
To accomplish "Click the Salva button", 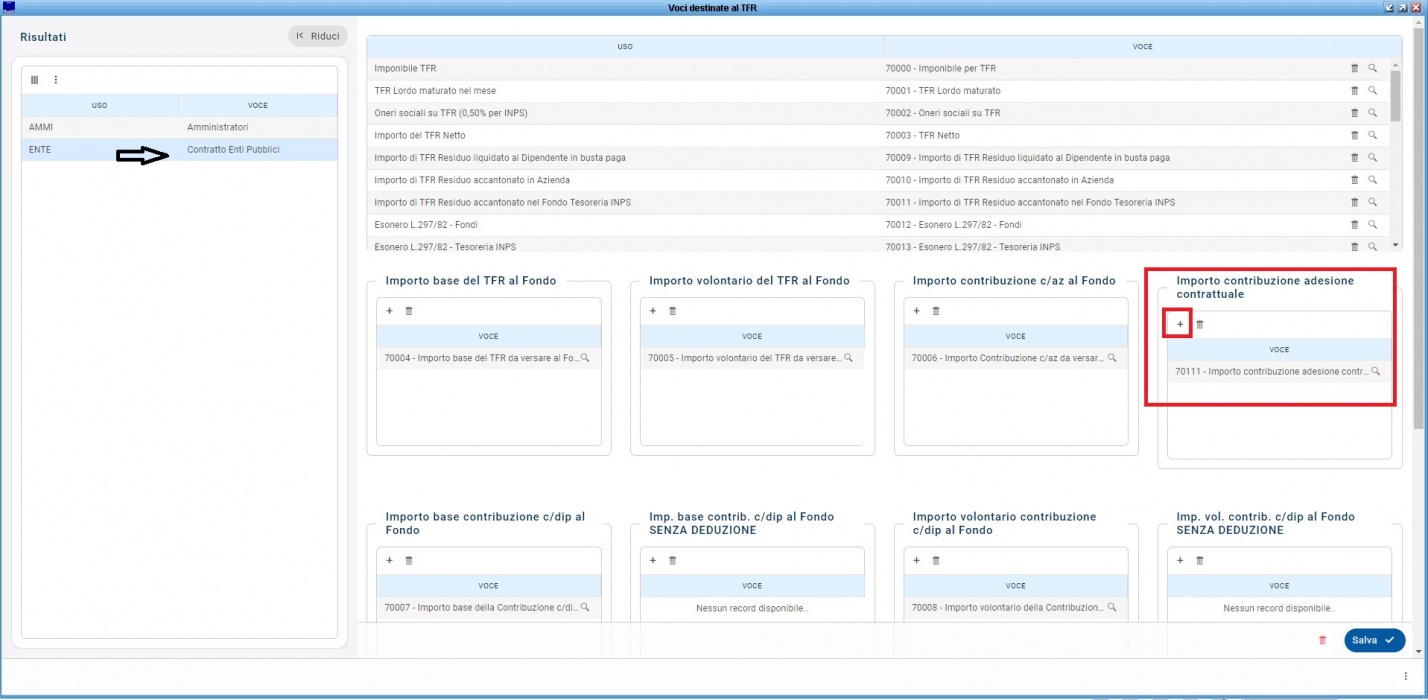I will click(x=1374, y=640).
